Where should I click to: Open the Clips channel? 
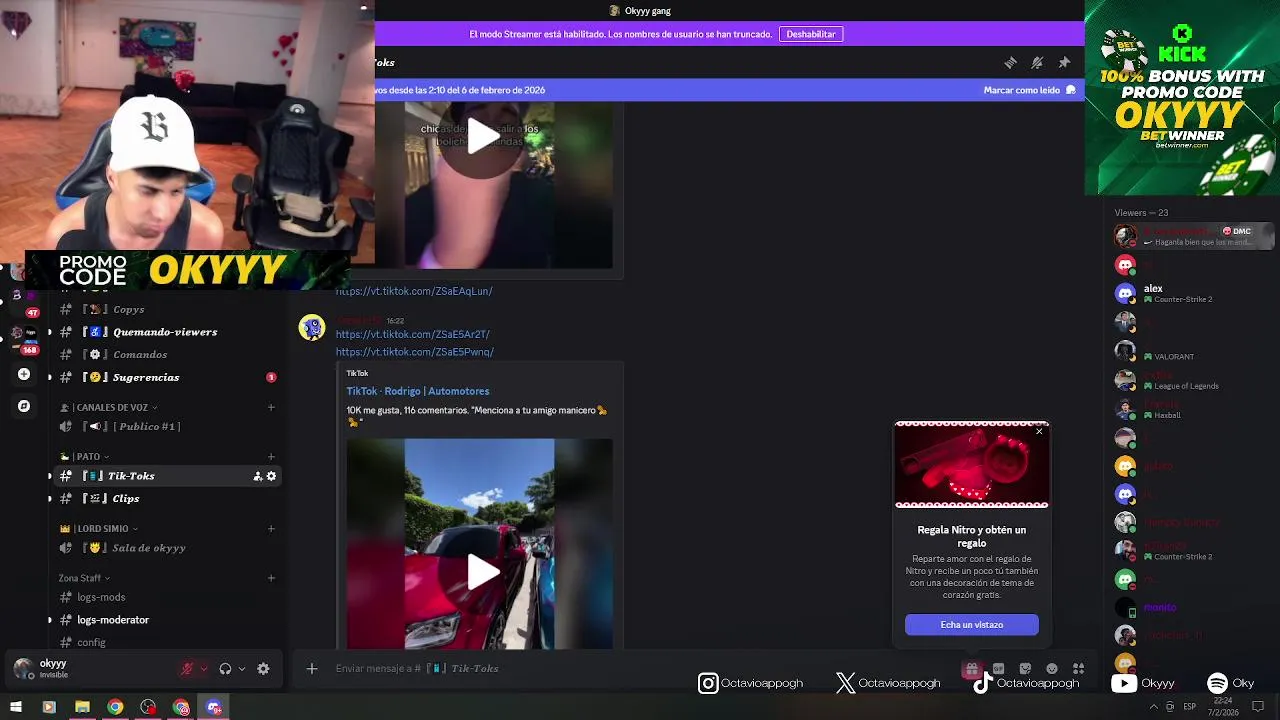point(165,498)
